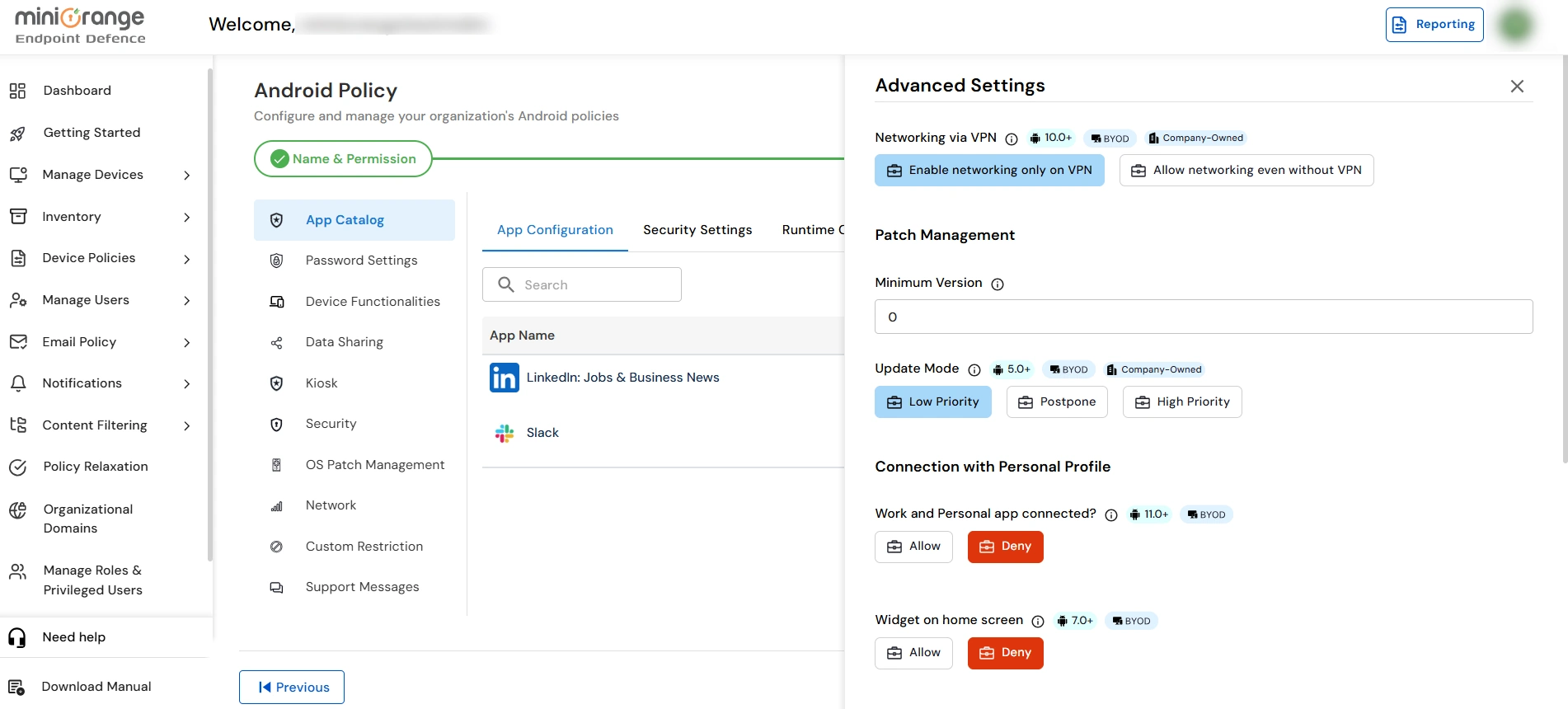Click the miniOrange Endpoint Defence logo
The height and width of the screenshot is (709, 1568).
[x=80, y=26]
